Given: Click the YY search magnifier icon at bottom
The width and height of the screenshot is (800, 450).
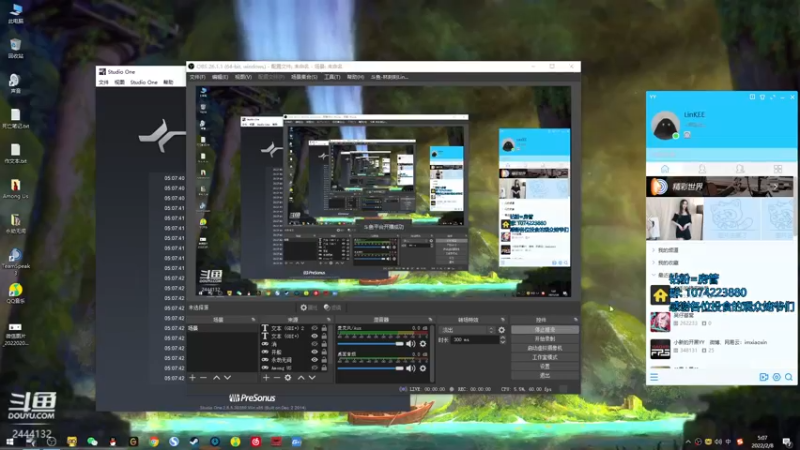Looking at the screenshot, I should (x=789, y=377).
